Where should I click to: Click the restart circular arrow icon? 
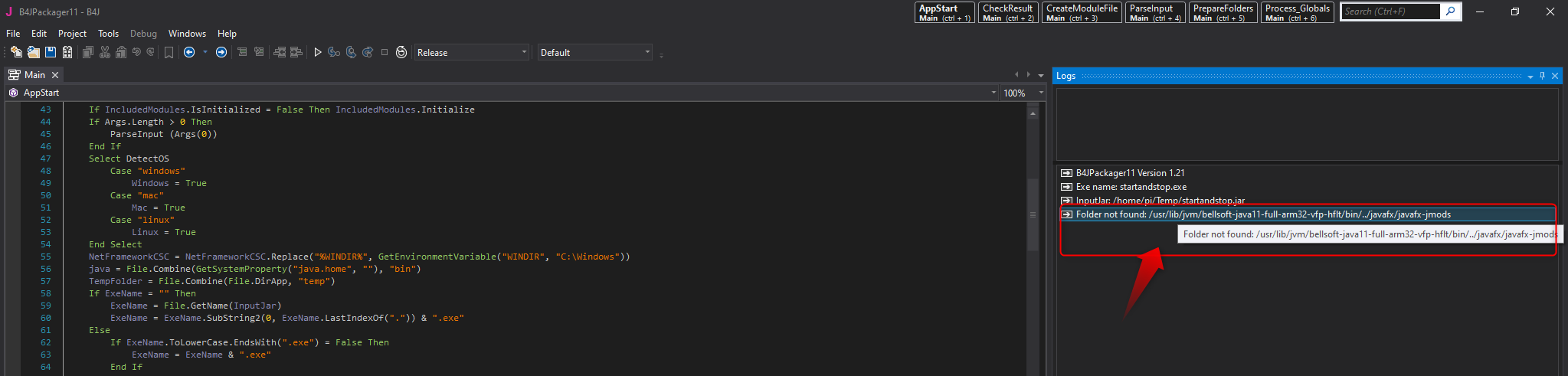(401, 53)
